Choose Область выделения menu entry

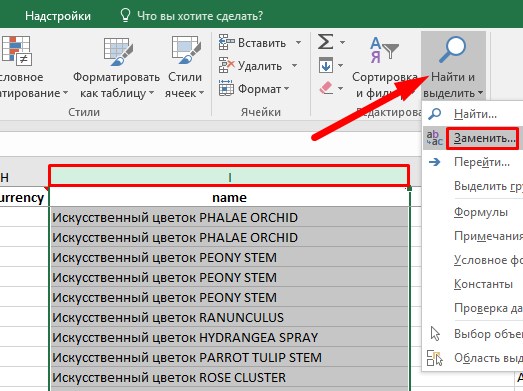tap(488, 358)
